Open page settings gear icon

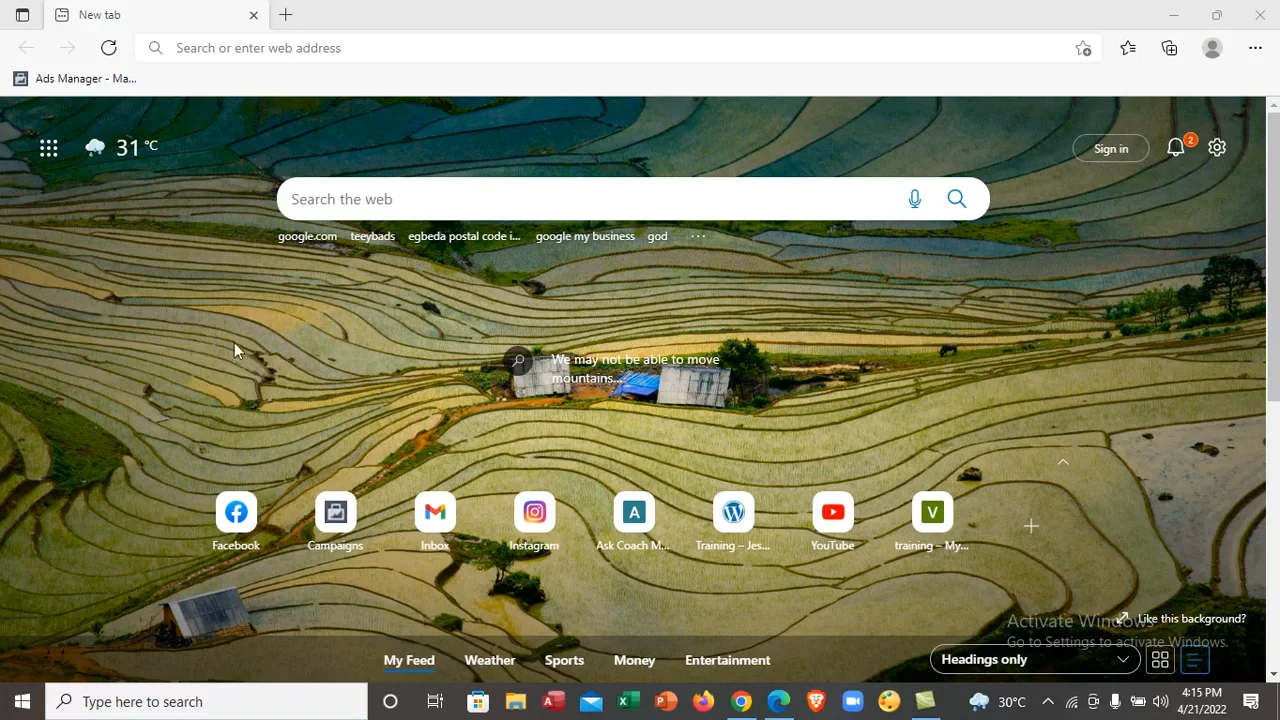[x=1217, y=148]
